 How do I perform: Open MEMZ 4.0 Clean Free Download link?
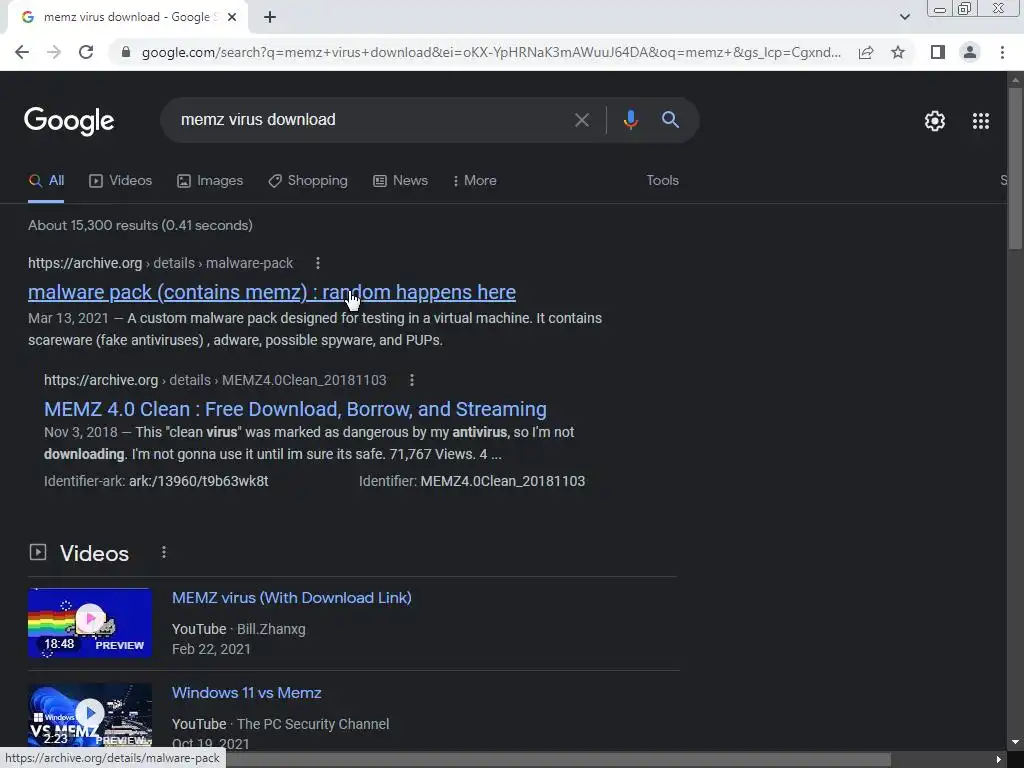tap(295, 409)
